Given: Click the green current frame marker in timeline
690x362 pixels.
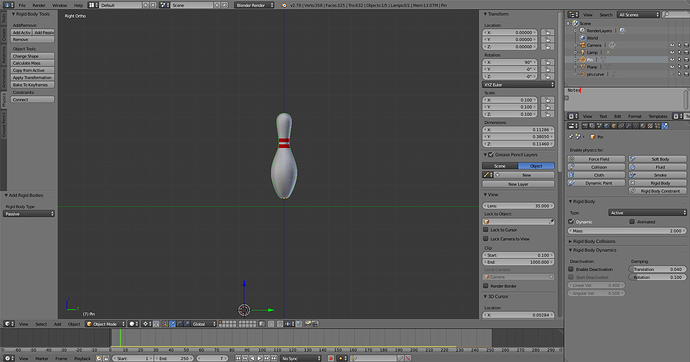Looking at the screenshot, I should 120,338.
